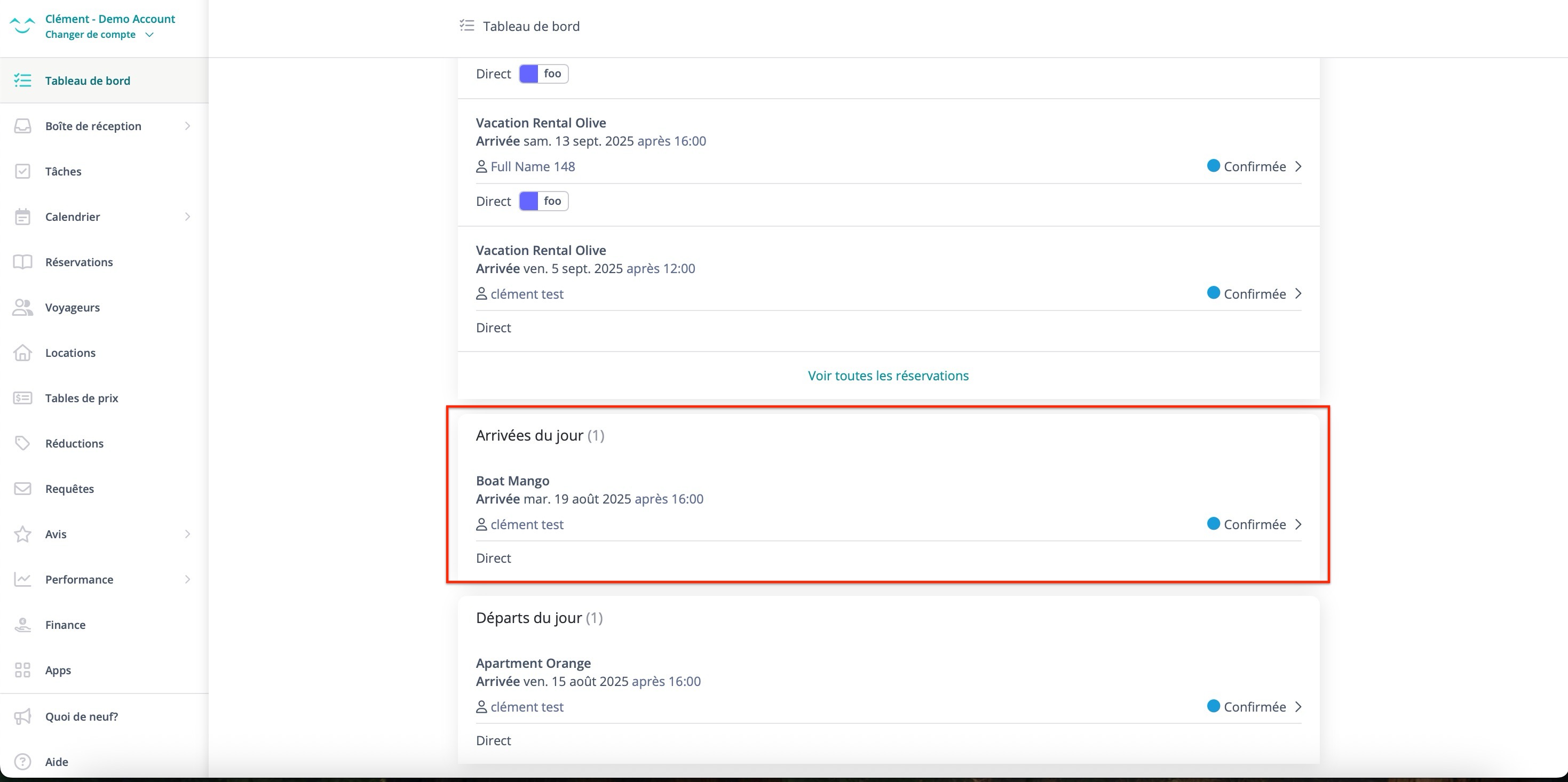The width and height of the screenshot is (1568, 782).
Task: Click the Réservations book icon
Action: [22, 262]
